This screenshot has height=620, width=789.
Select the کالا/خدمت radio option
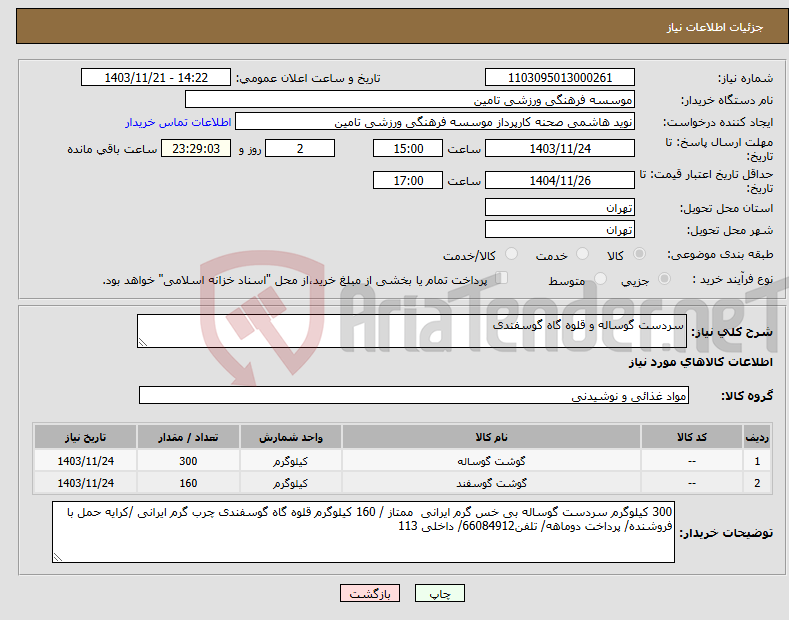(511, 254)
